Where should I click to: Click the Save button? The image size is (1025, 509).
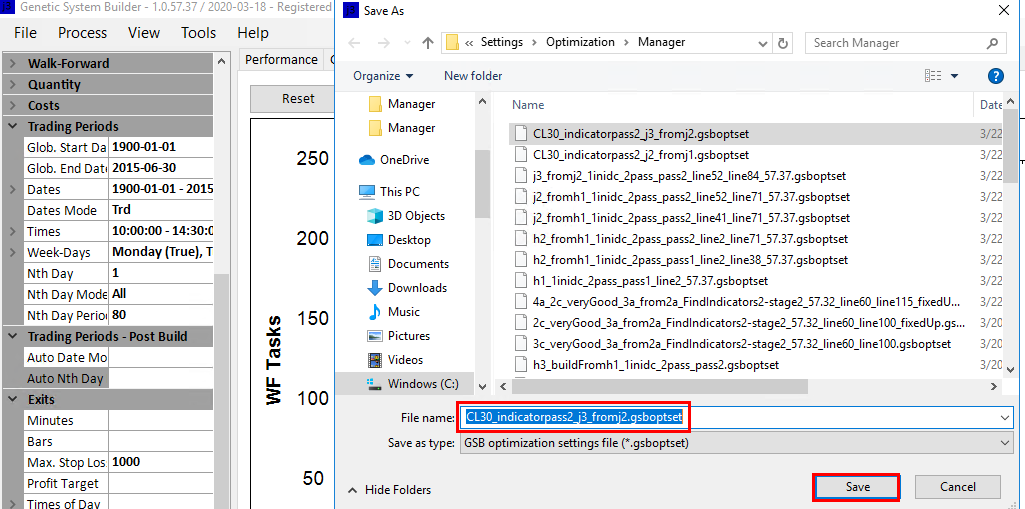point(857,487)
